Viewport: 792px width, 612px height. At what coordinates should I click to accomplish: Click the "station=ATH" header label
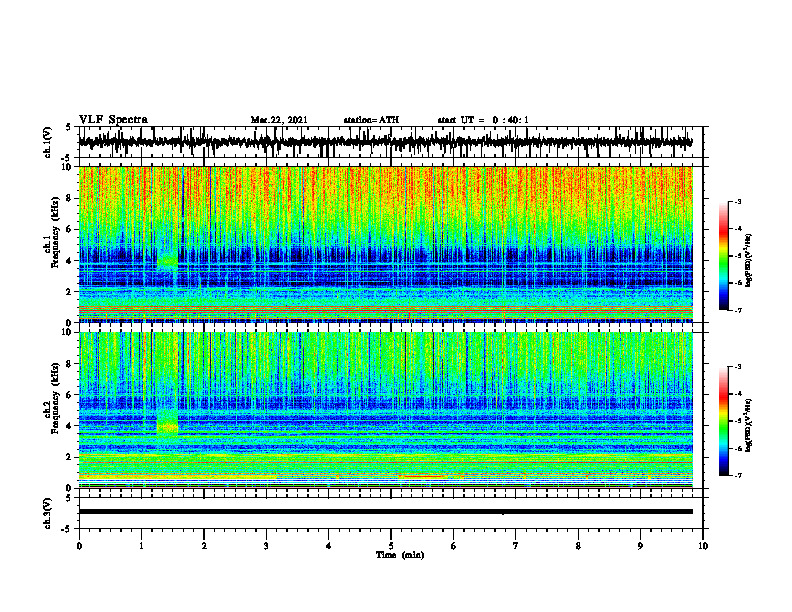371,120
